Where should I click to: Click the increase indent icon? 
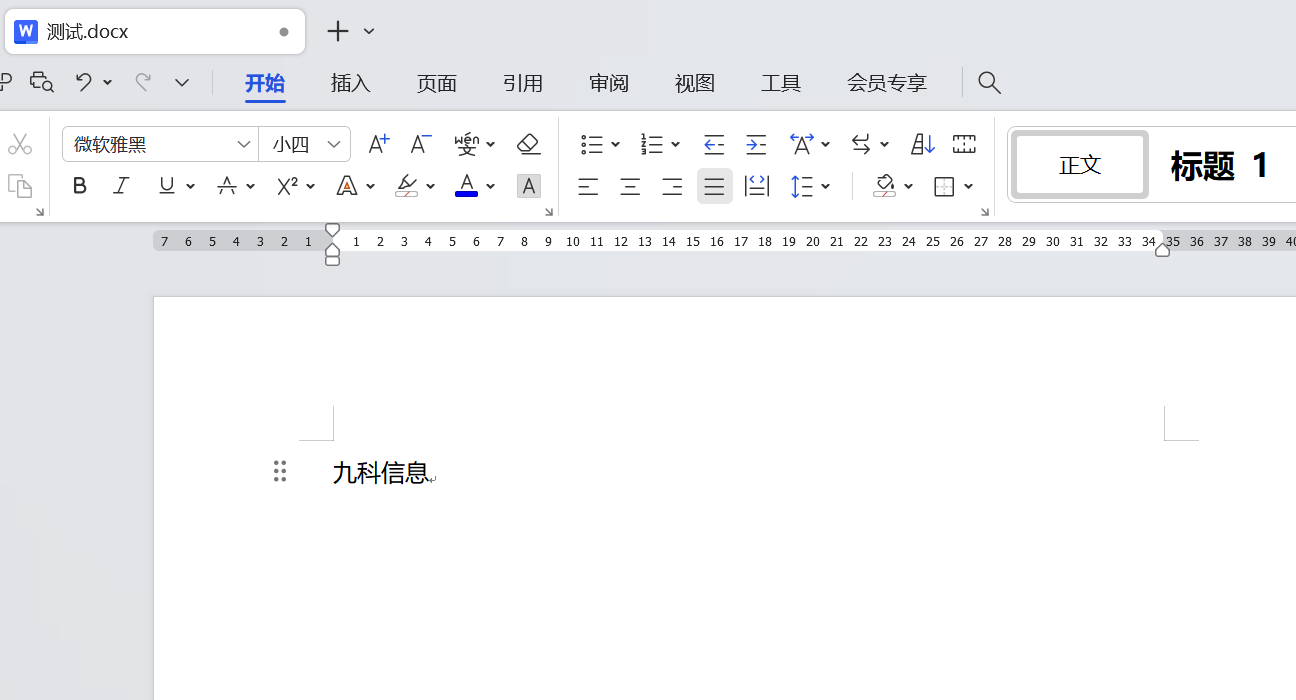[756, 144]
